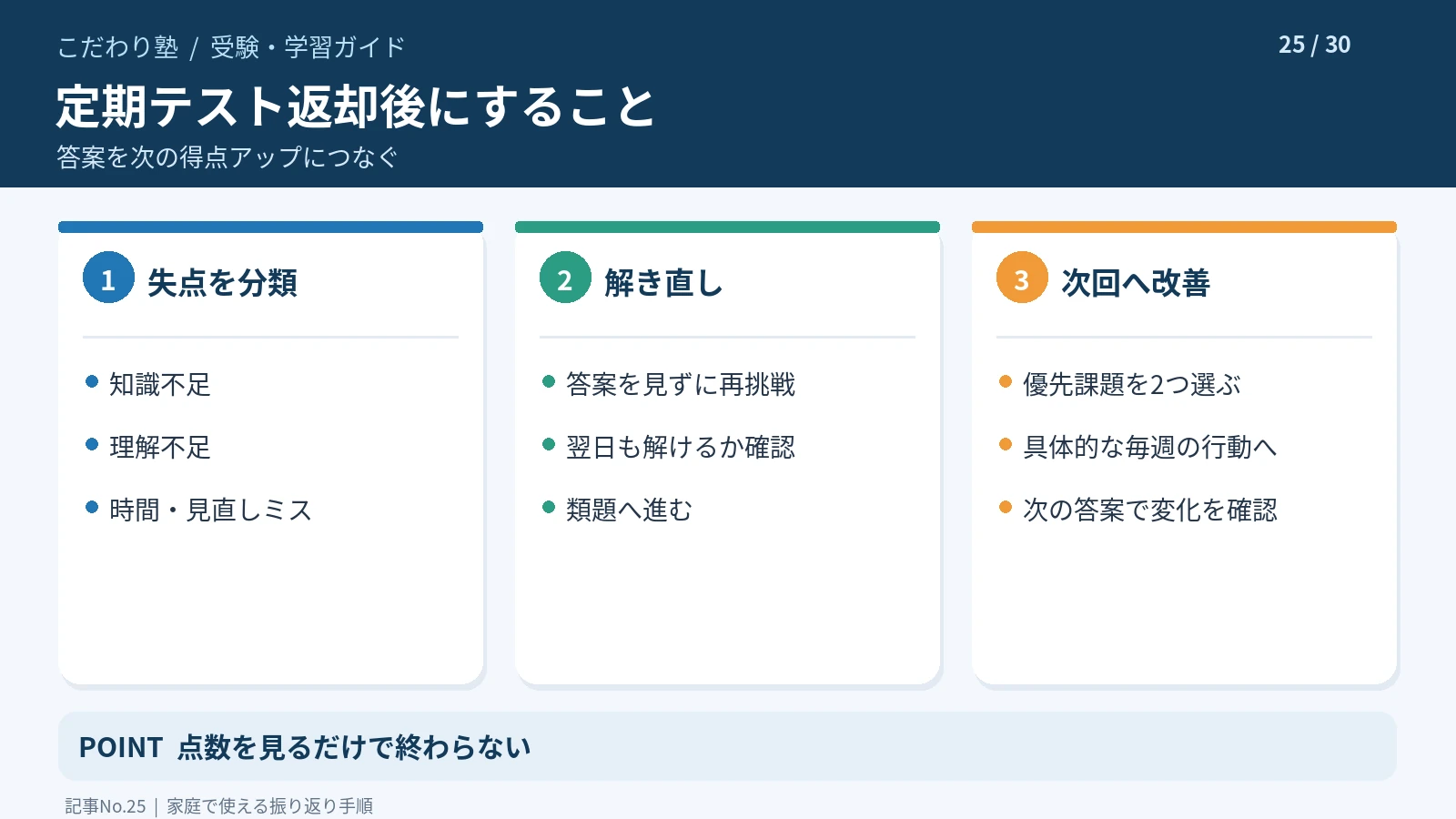Click the footer text 記事No.25
This screenshot has width=1456, height=819.
click(106, 806)
